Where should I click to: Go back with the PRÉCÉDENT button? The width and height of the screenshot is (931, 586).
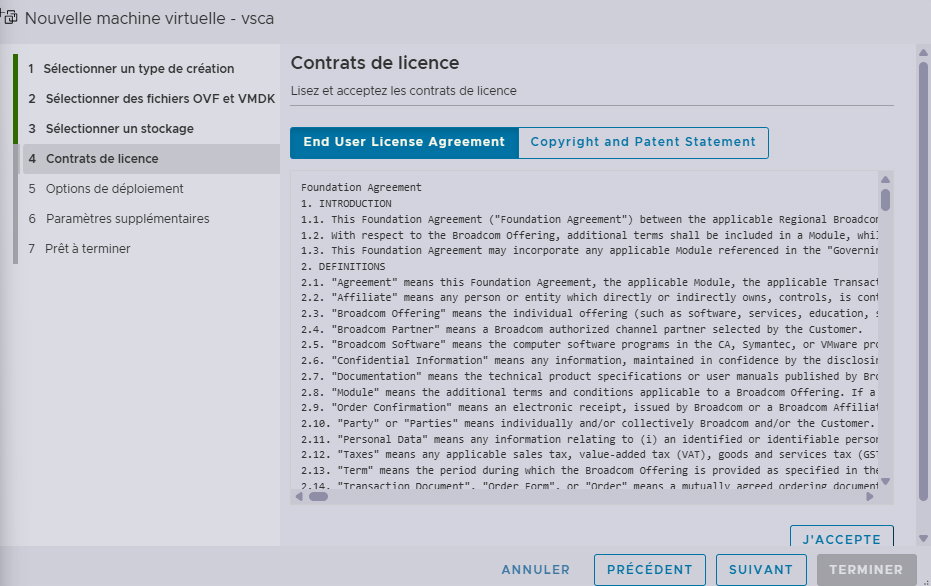point(650,569)
